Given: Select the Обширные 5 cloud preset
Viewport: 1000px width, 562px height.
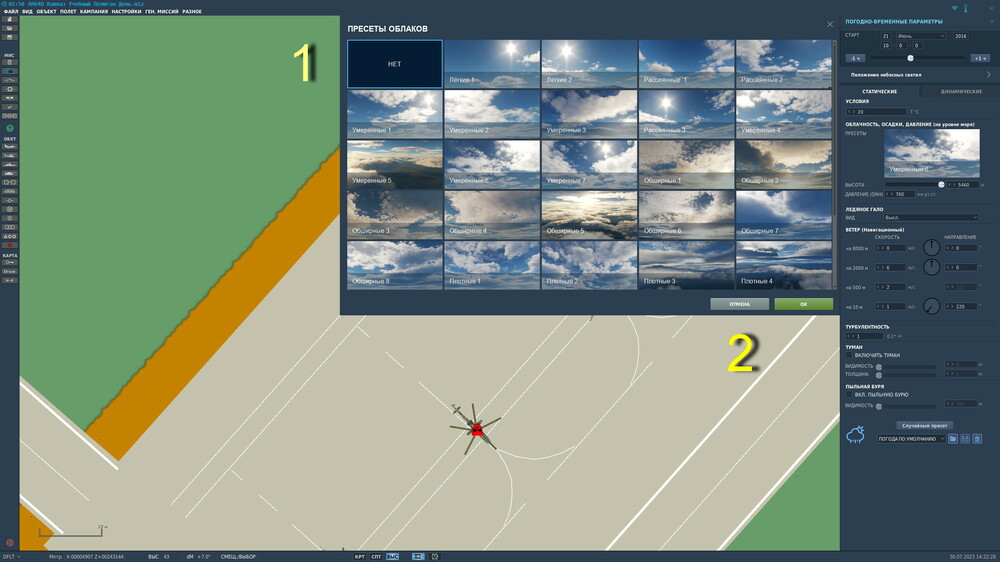Looking at the screenshot, I should tap(589, 215).
